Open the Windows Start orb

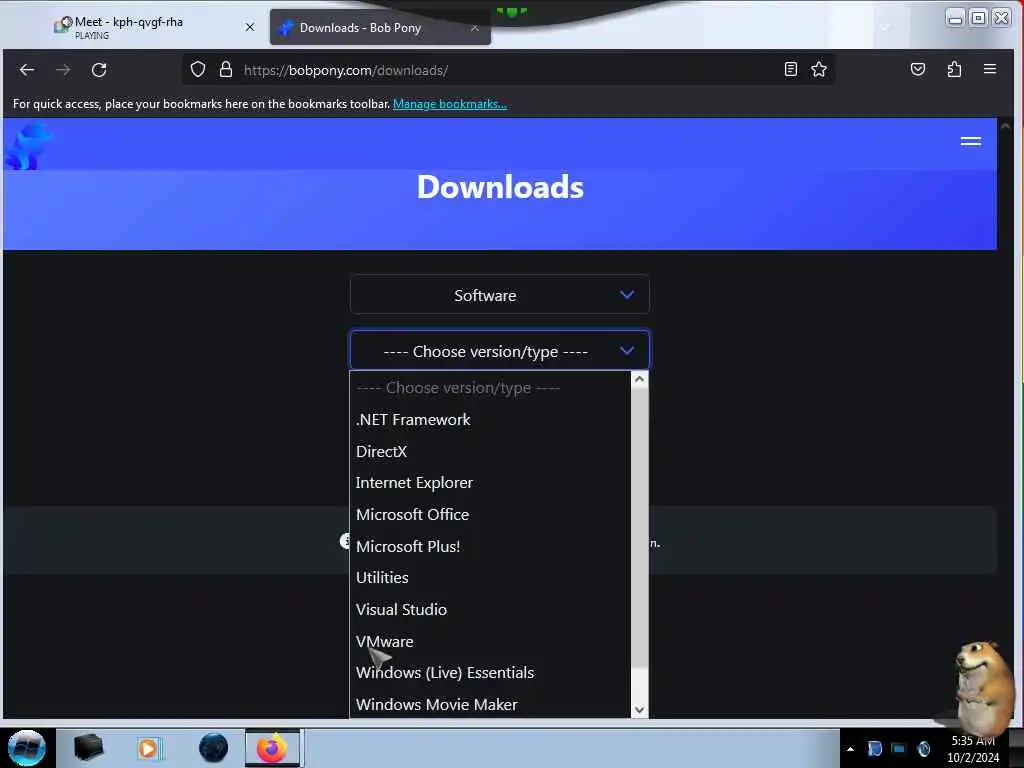[x=27, y=748]
